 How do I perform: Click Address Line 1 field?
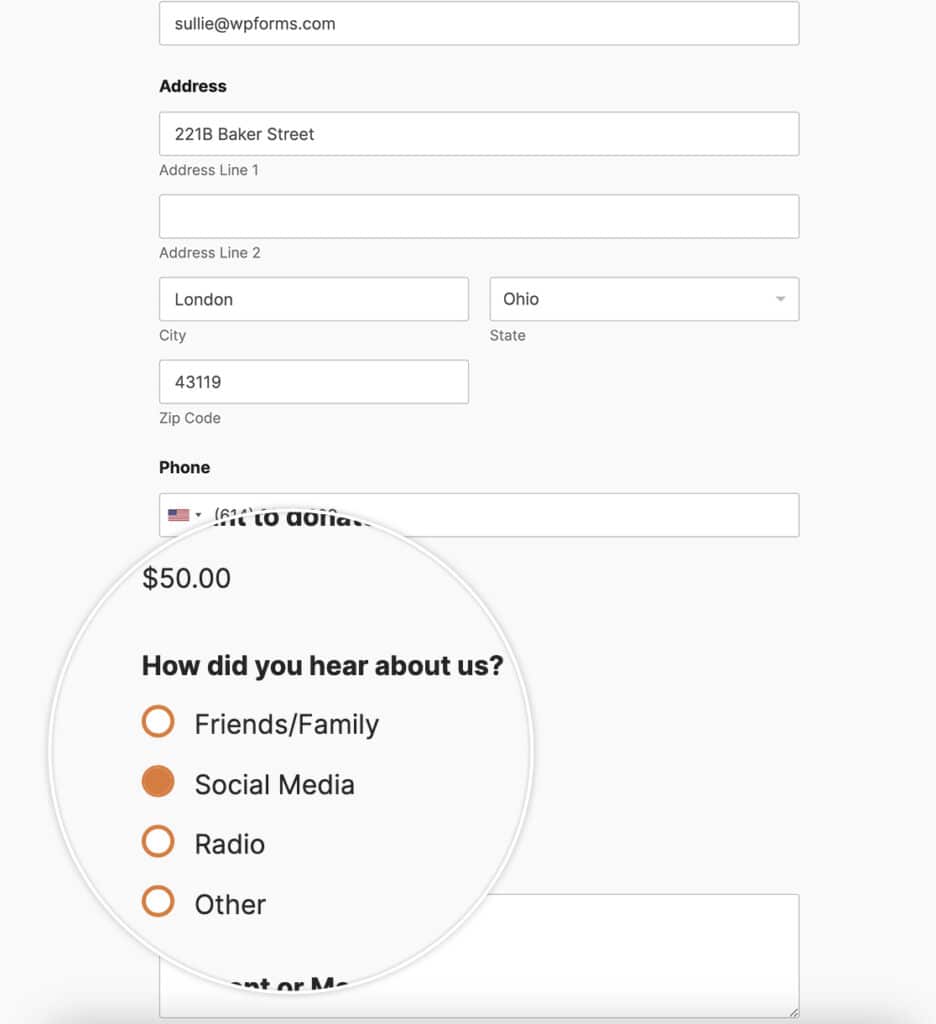[479, 134]
